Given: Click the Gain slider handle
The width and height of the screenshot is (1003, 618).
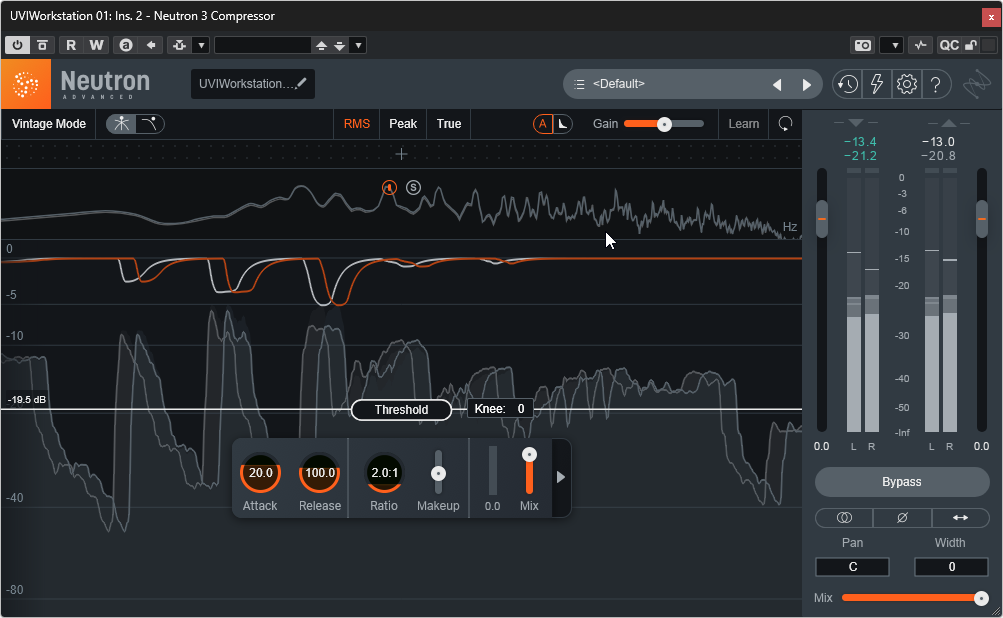Looking at the screenshot, I should [x=665, y=124].
